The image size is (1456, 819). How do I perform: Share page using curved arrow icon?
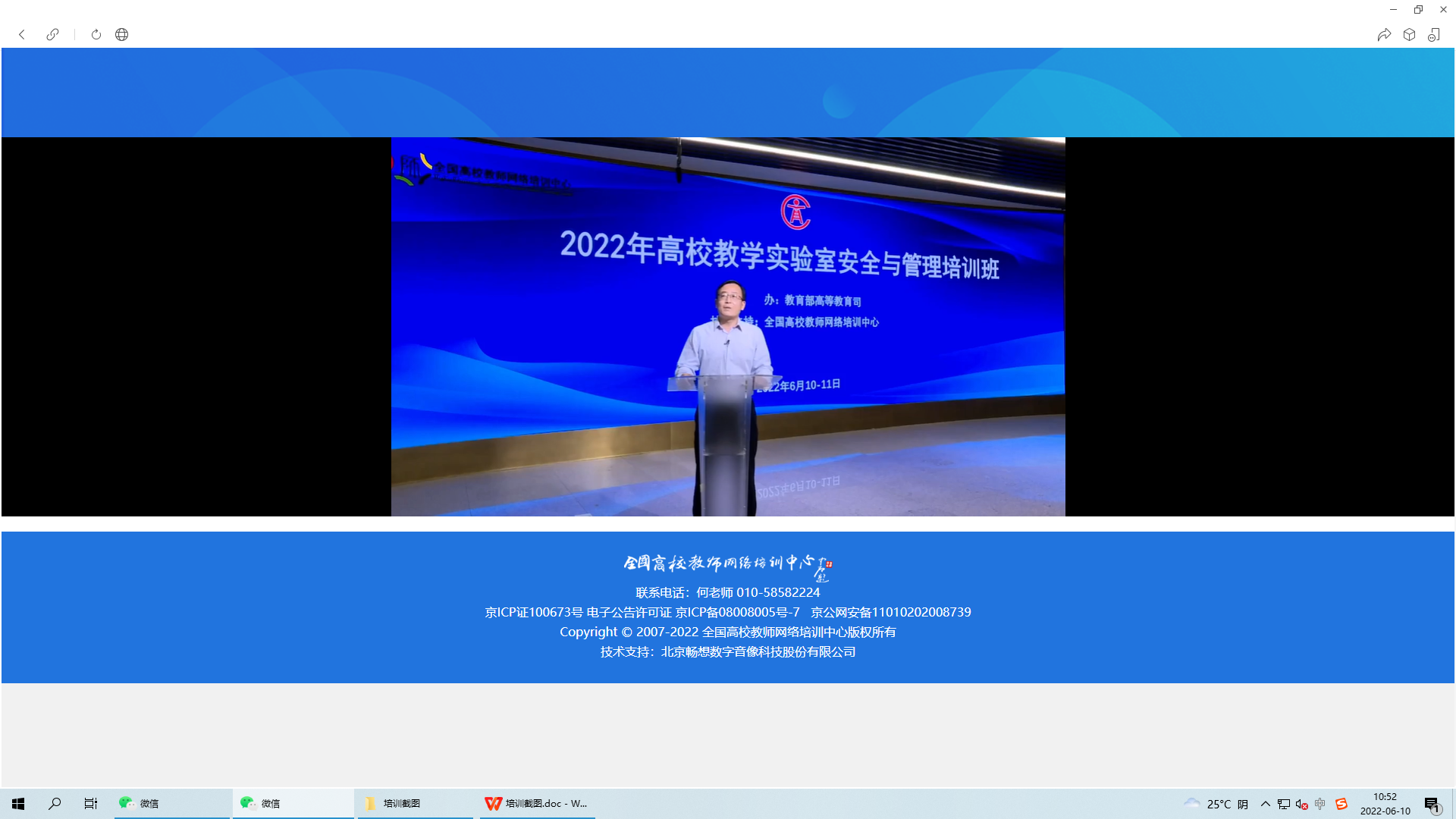(x=1384, y=35)
